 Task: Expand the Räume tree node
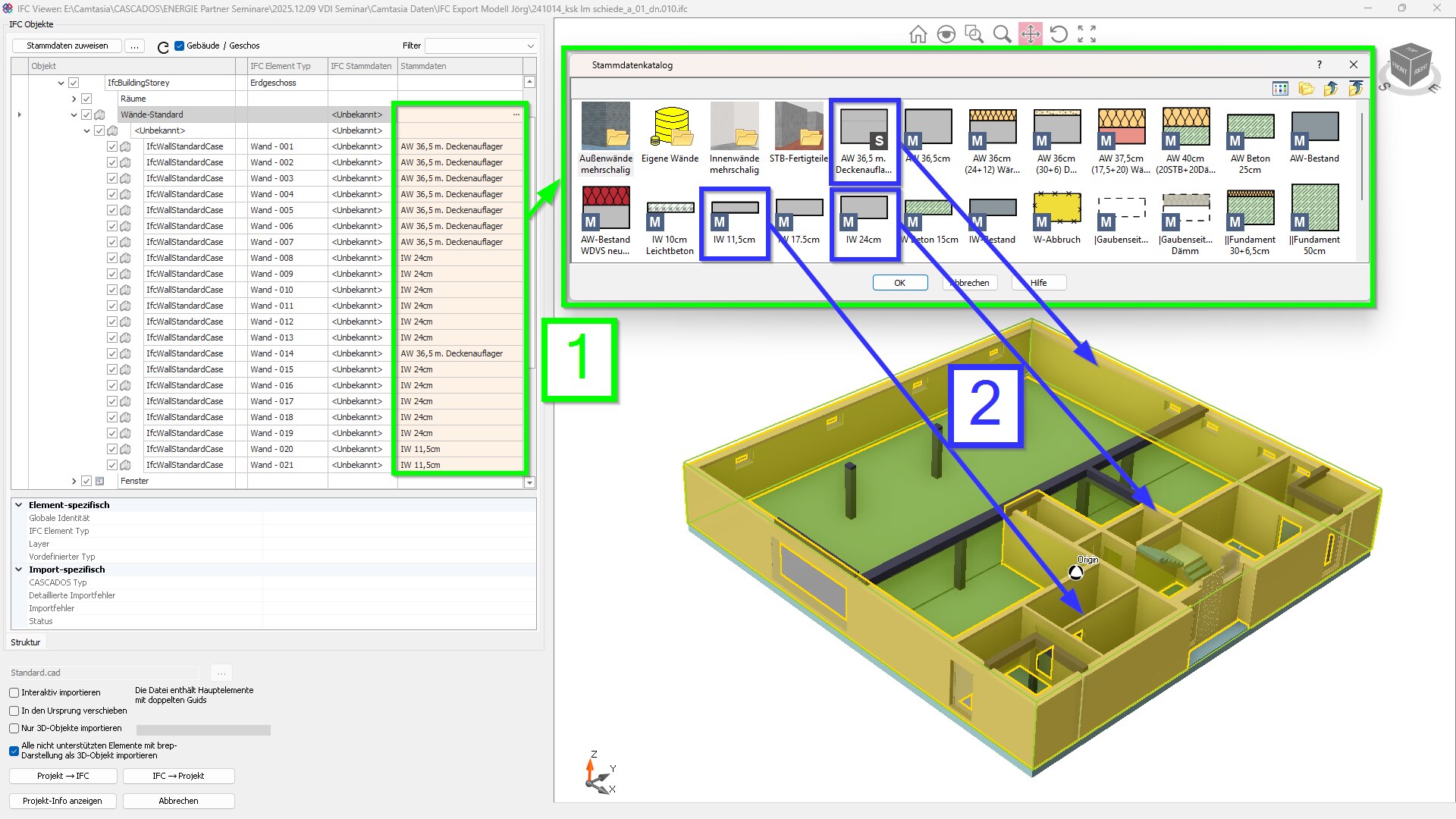(74, 99)
